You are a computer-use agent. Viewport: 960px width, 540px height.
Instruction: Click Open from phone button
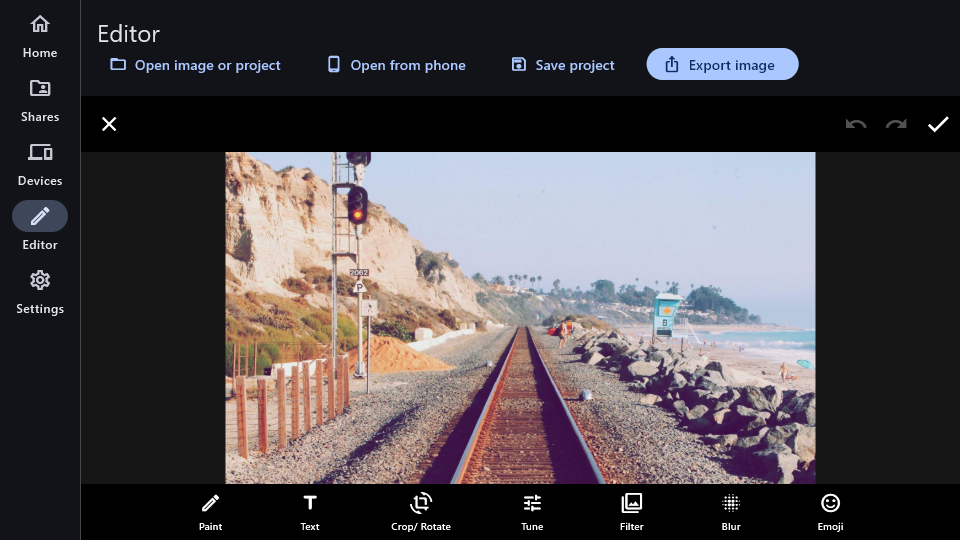[396, 65]
